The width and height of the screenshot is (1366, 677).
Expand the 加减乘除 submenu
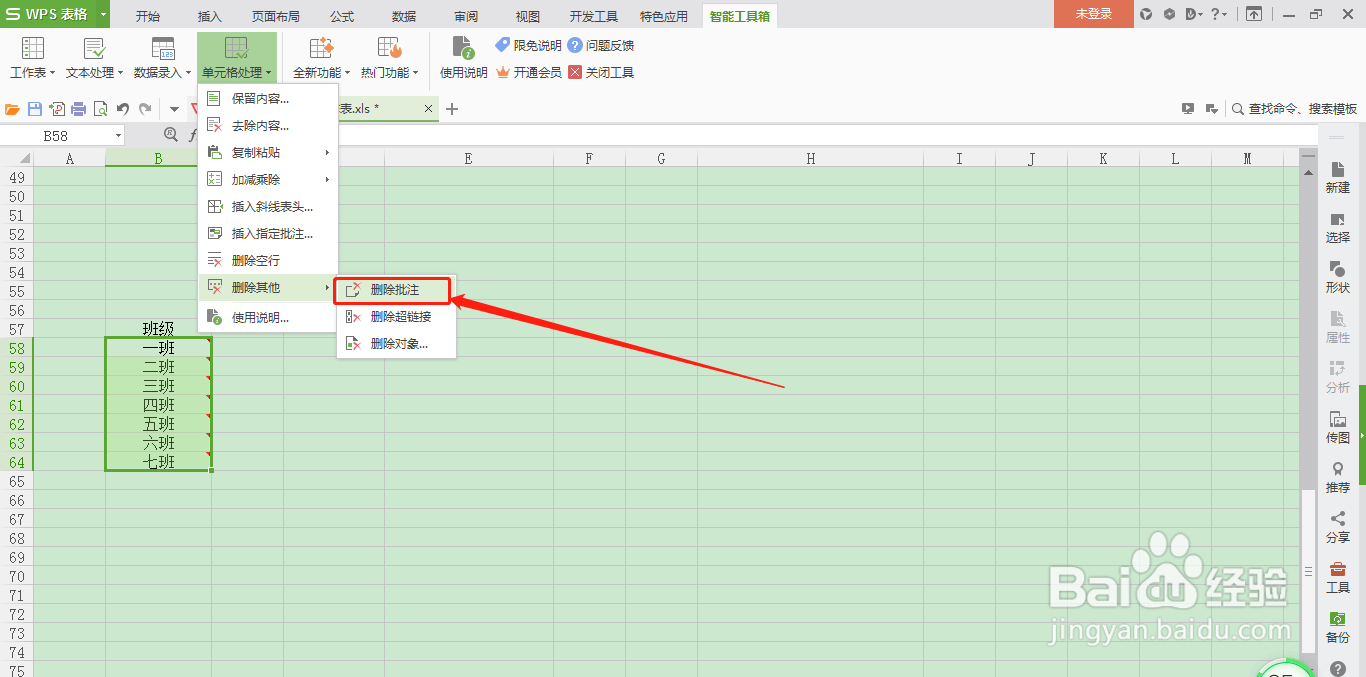tap(268, 179)
